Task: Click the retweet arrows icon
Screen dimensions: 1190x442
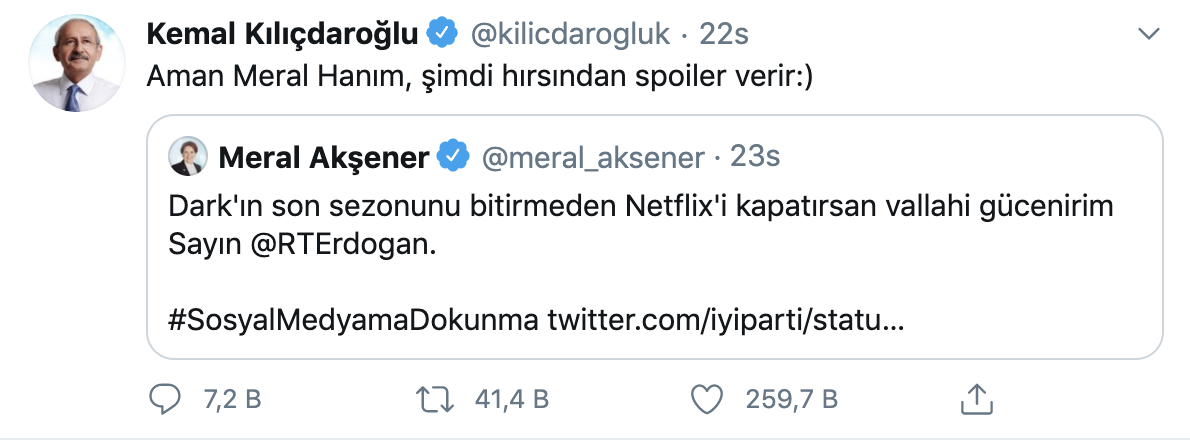Action: [435, 399]
